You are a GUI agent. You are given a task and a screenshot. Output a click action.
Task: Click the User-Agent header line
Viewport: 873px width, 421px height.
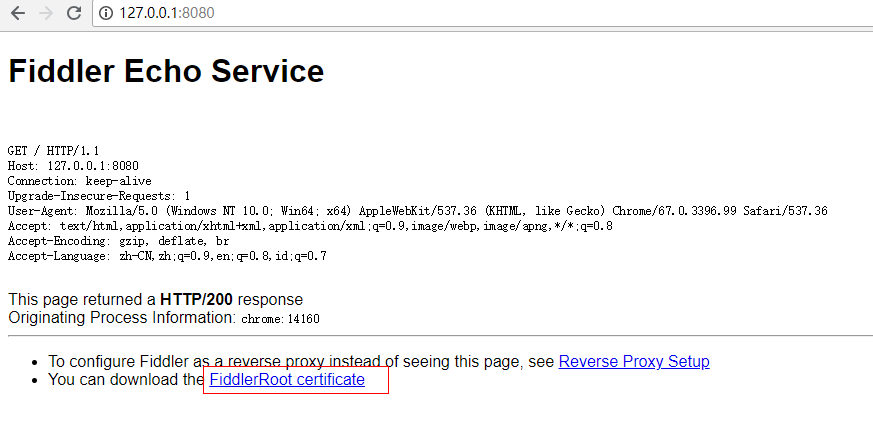[418, 211]
